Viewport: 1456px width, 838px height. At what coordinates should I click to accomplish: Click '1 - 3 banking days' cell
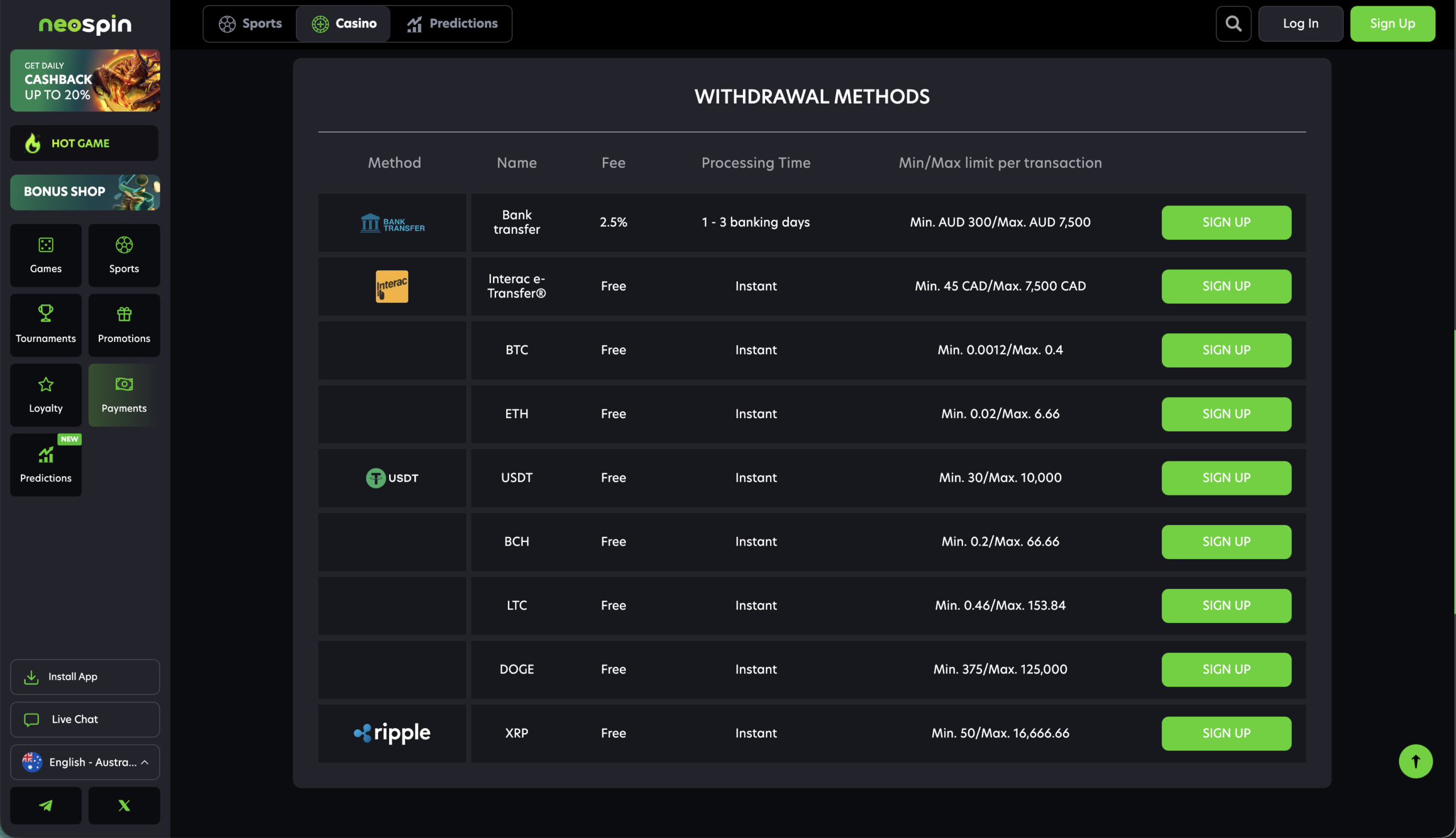pyautogui.click(x=756, y=222)
